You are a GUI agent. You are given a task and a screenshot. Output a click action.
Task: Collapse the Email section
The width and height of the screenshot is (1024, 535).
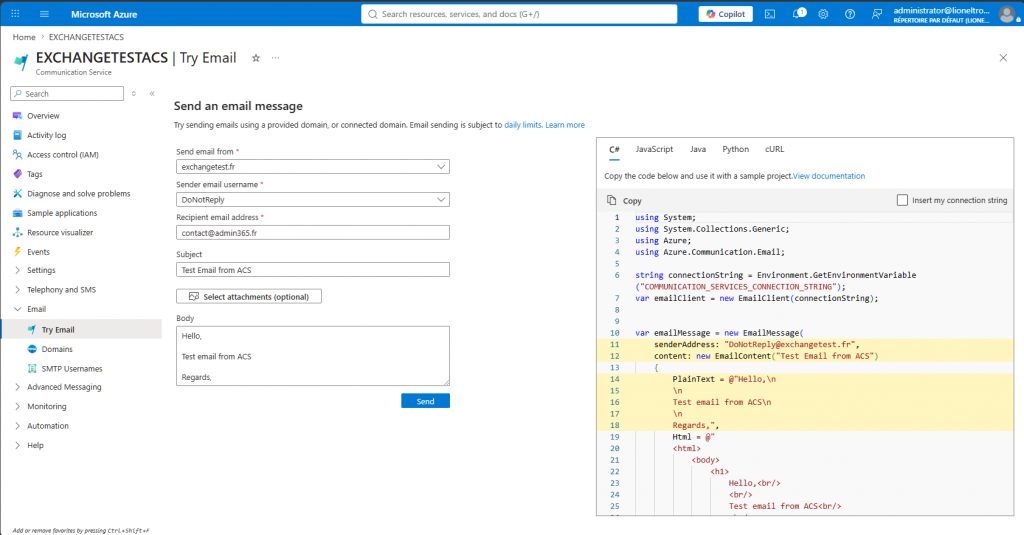[18, 309]
